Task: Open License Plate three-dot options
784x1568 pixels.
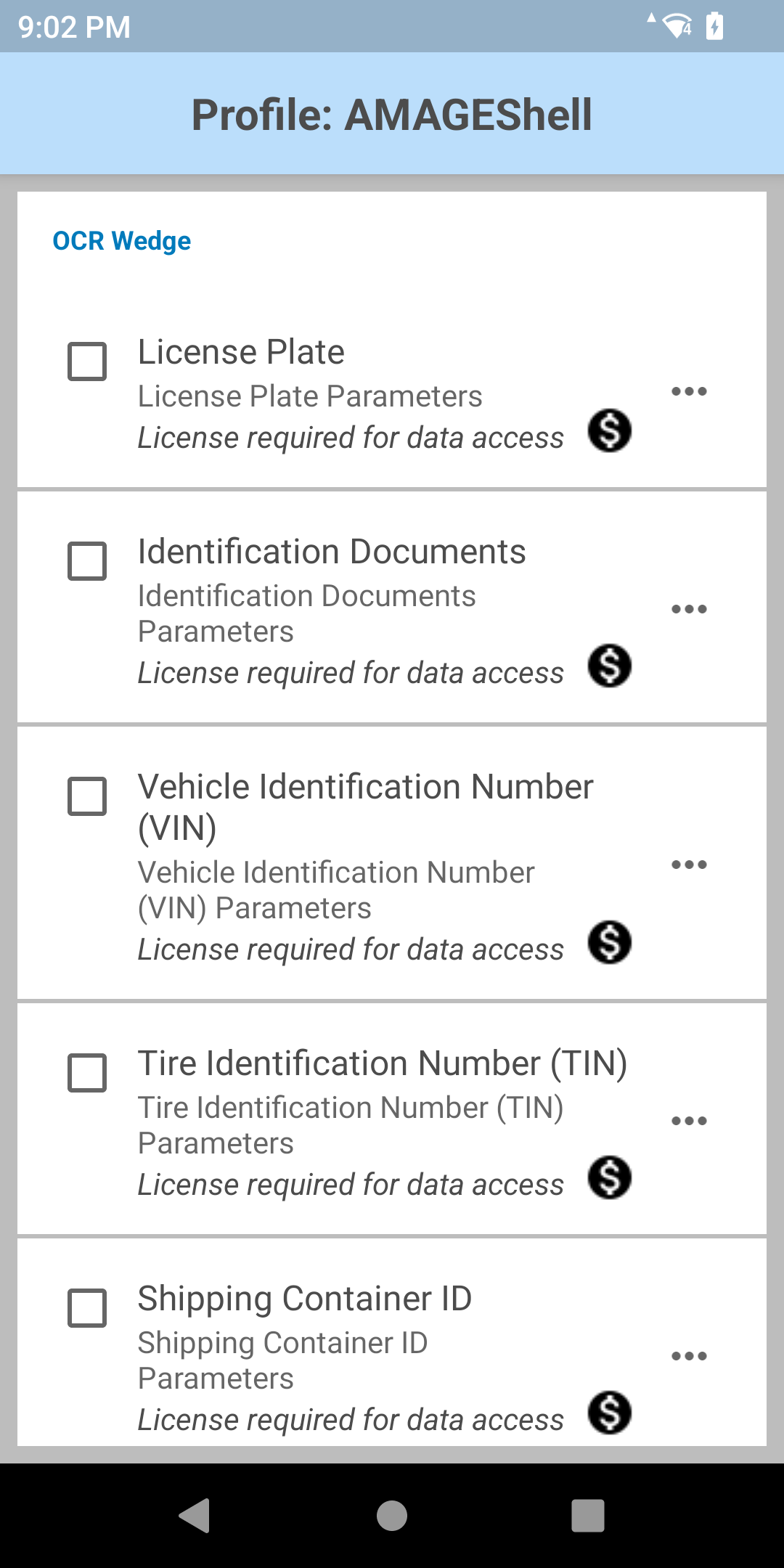Action: (689, 392)
